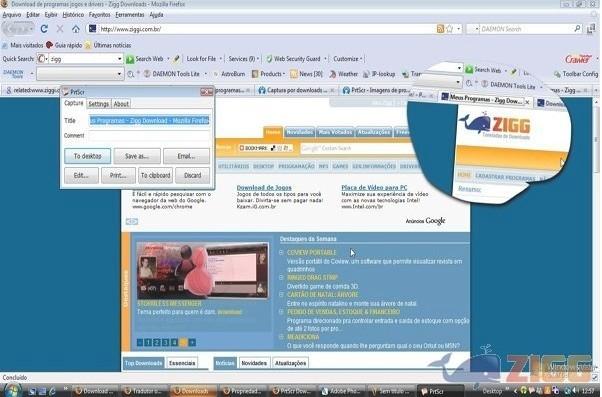Click the home icon in navigation bar
The image size is (602, 397).
[x=76, y=29]
